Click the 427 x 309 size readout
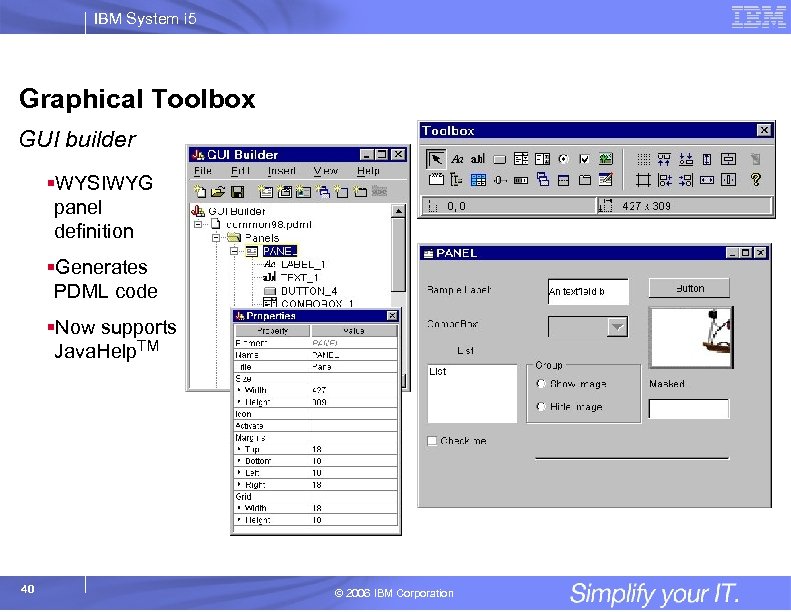Image resolution: width=791 pixels, height=612 pixels. 646,206
